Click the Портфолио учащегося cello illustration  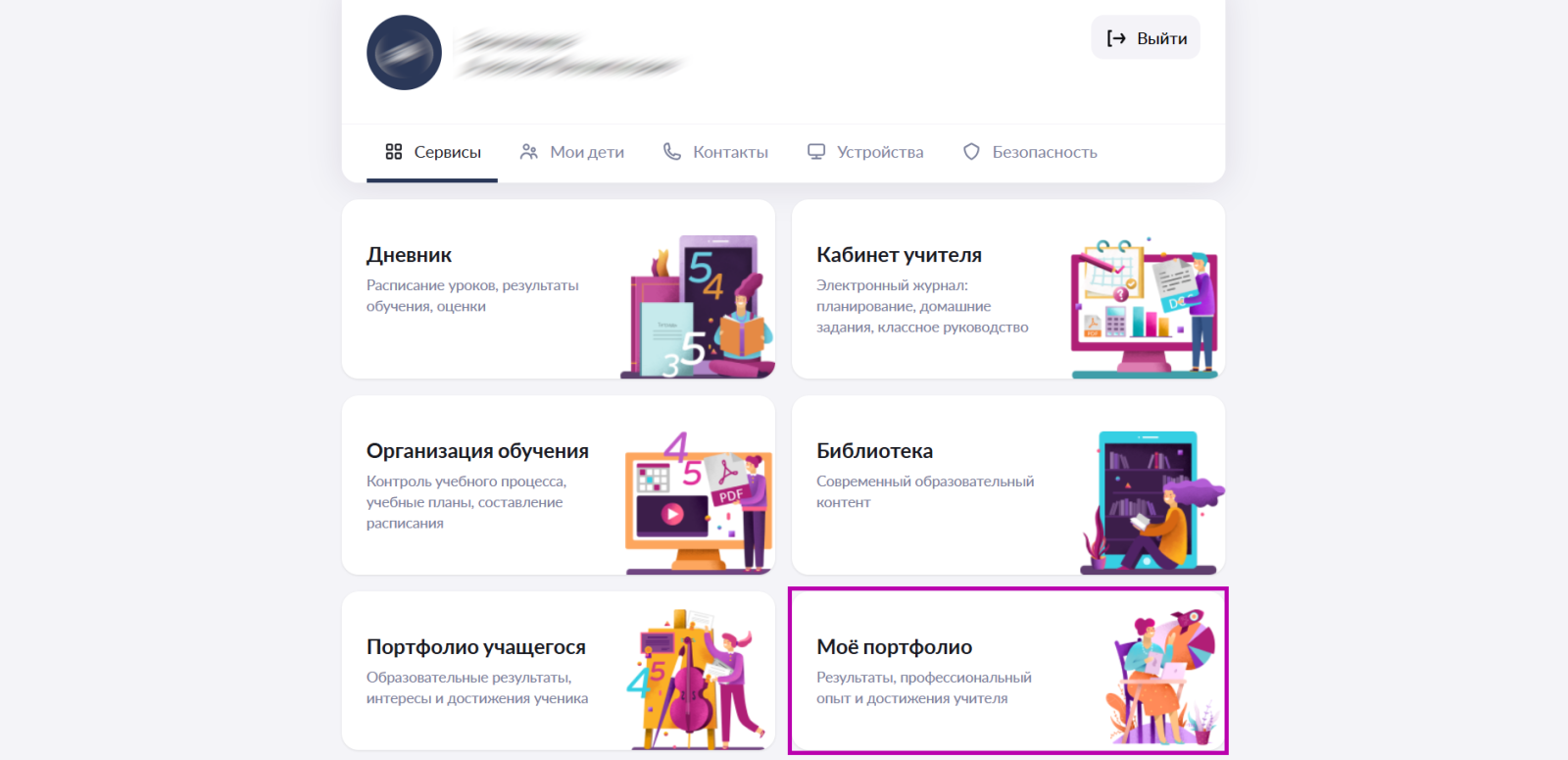tap(696, 679)
